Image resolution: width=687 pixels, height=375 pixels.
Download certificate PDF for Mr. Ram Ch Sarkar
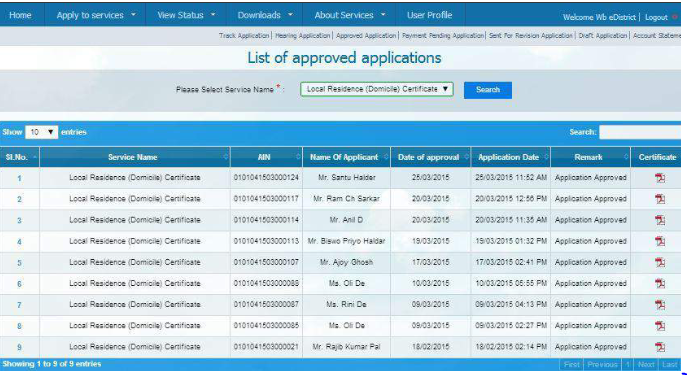[660, 199]
